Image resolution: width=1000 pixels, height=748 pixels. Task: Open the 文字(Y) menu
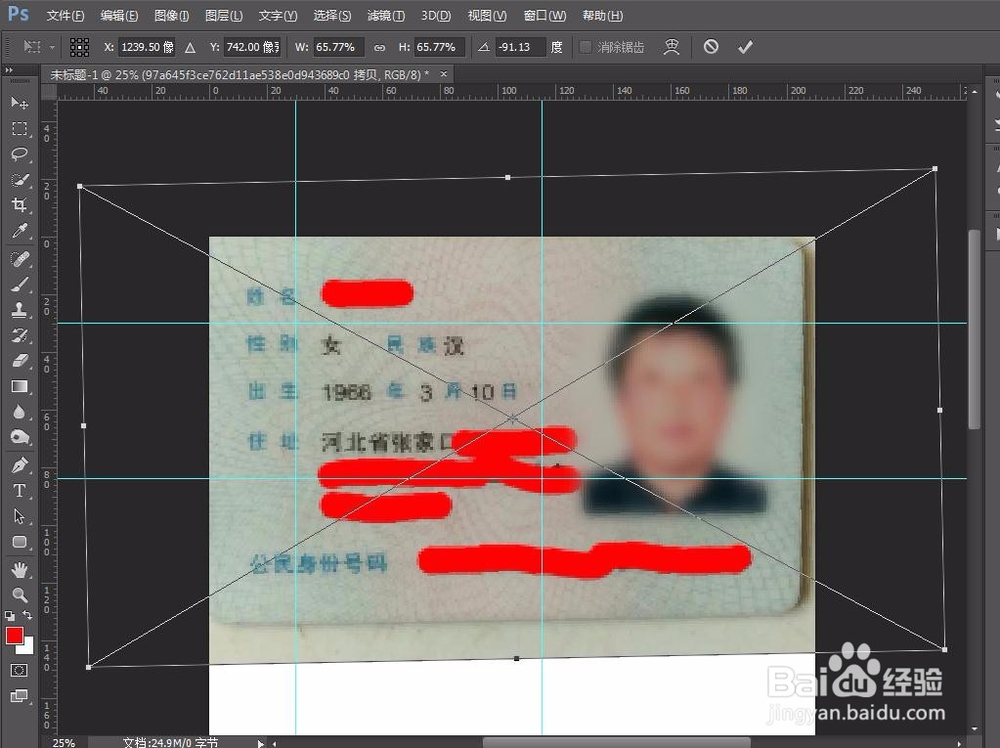[277, 15]
